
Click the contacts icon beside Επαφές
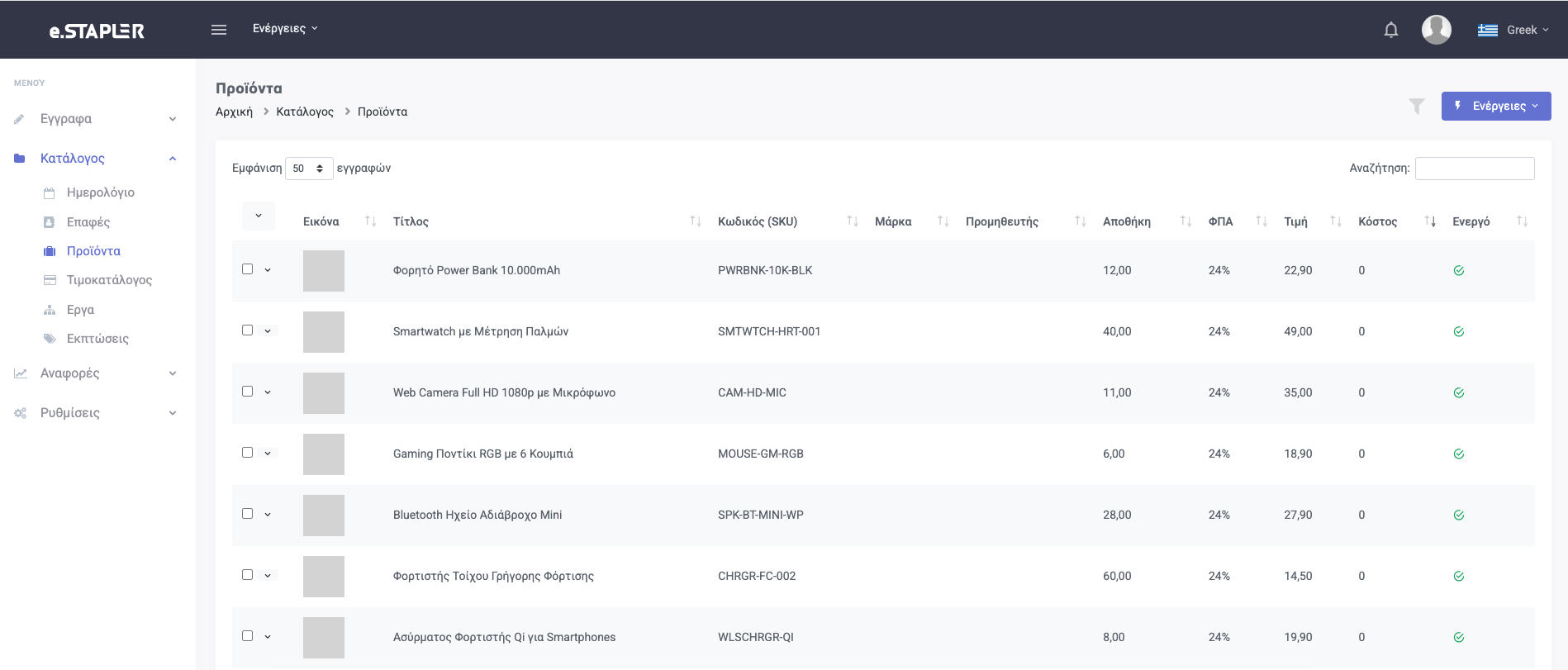(50, 222)
